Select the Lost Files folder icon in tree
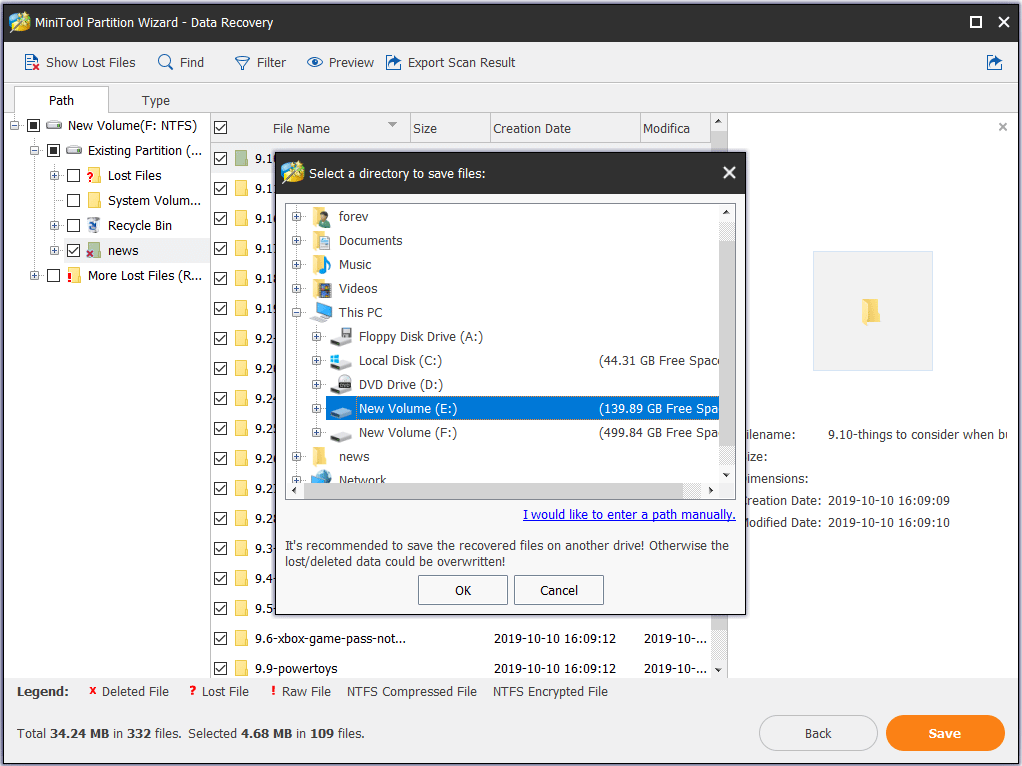 click(94, 175)
